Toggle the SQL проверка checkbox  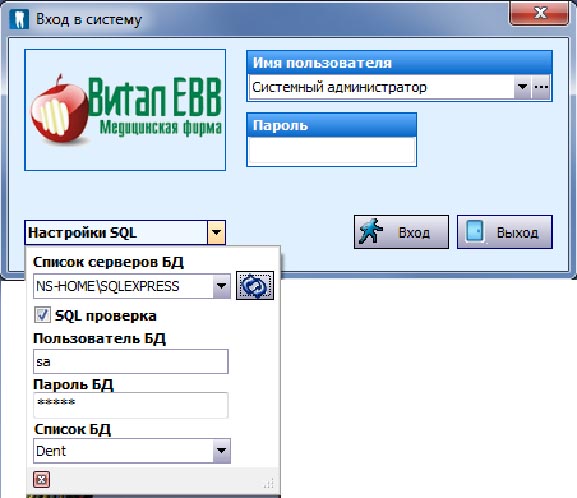[42, 315]
